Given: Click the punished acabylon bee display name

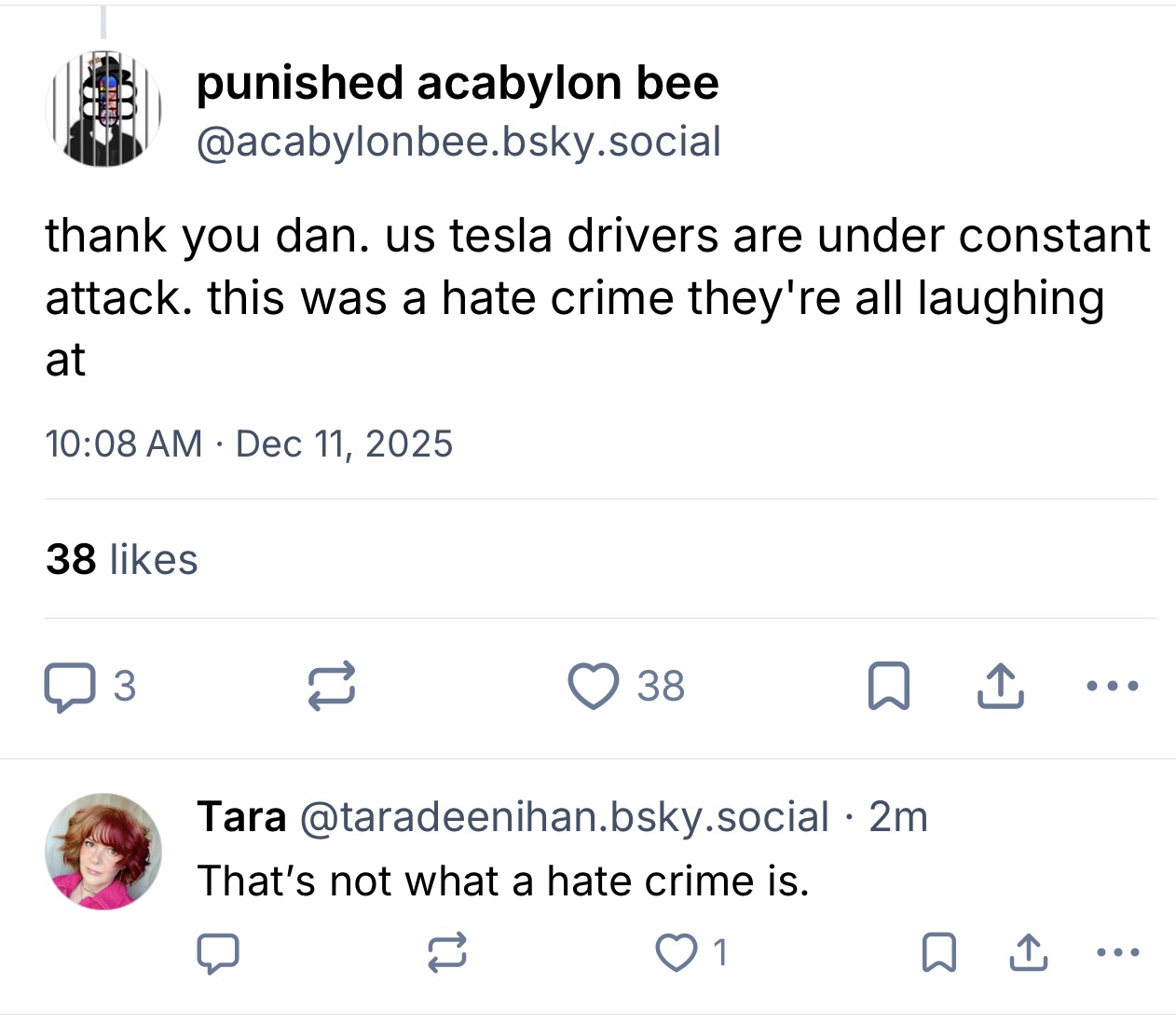Looking at the screenshot, I should (457, 83).
